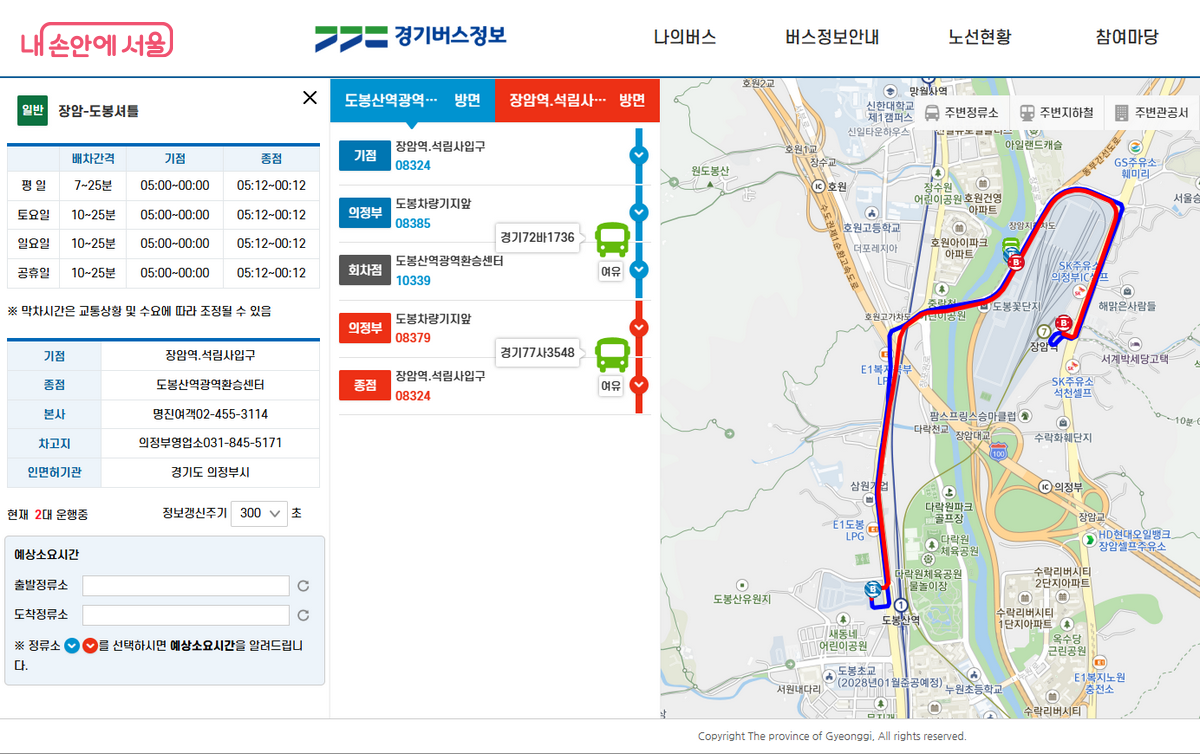Select the blue arrow for 기점 장암역.석림사입구

(x=640, y=155)
